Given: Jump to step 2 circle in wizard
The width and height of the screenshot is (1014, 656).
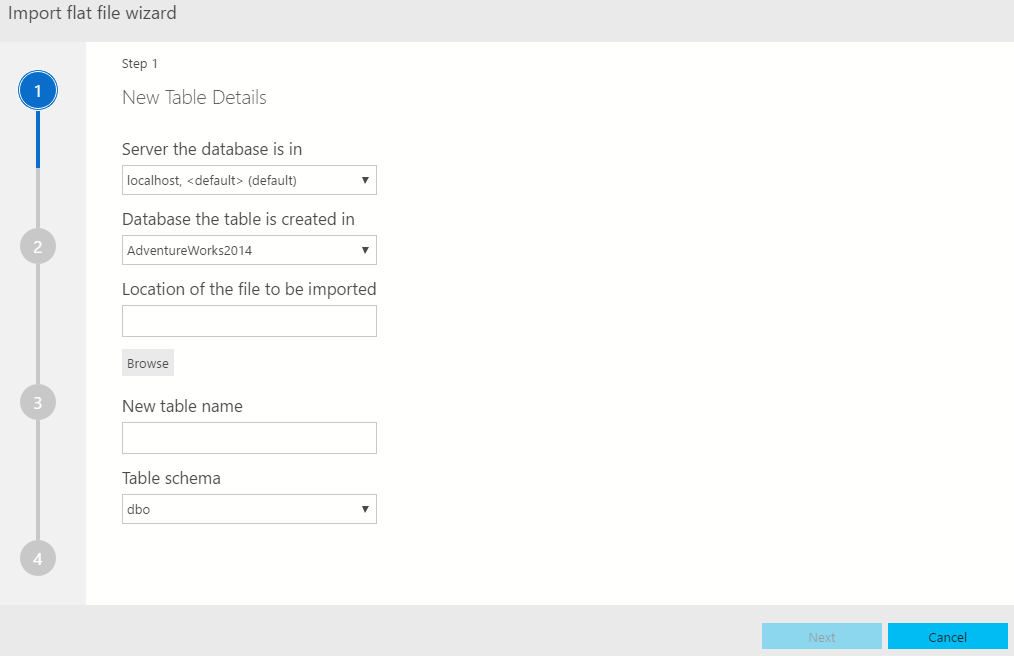Looking at the screenshot, I should (38, 247).
